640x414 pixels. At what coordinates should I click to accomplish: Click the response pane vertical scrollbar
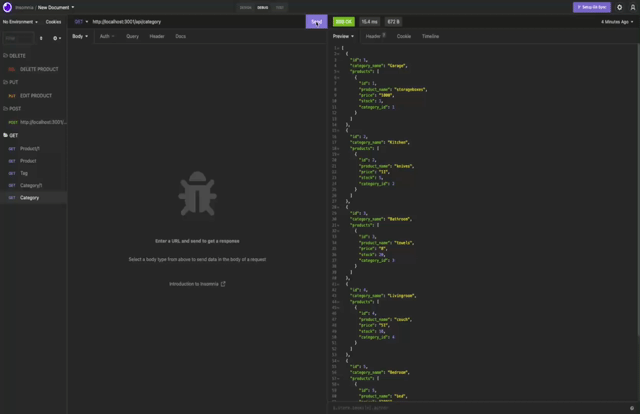coord(638,190)
